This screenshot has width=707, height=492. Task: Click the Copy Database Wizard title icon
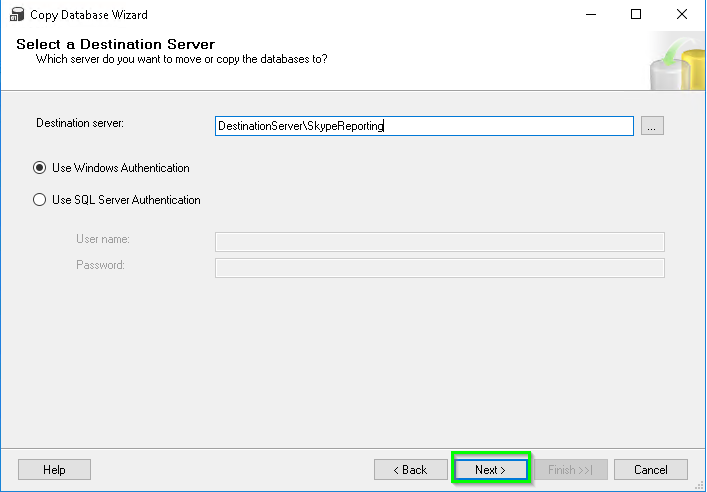pyautogui.click(x=17, y=14)
